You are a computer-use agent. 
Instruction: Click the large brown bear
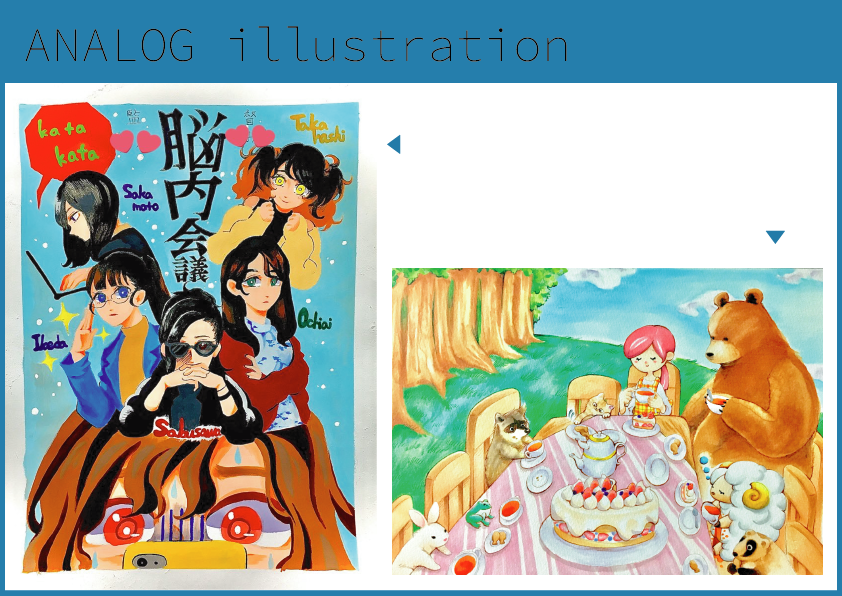click(x=752, y=379)
